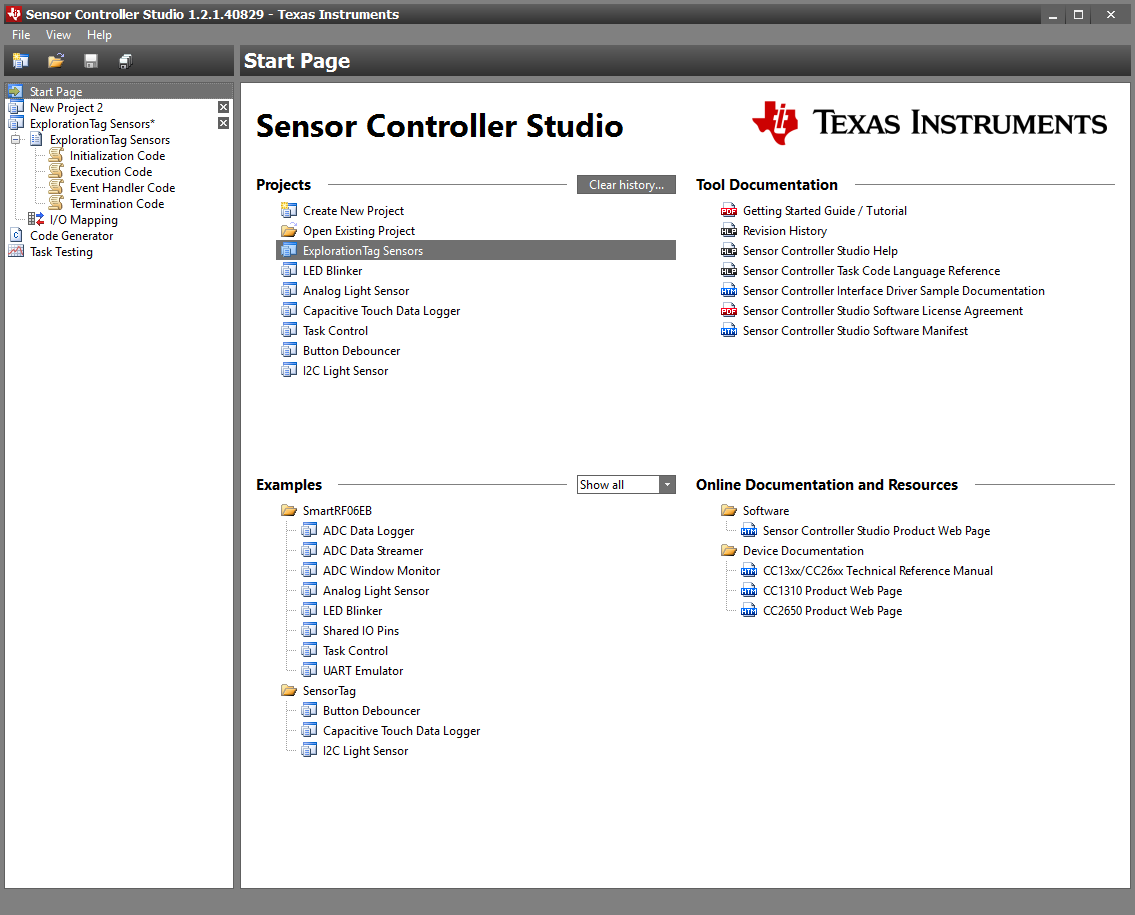Open CC13xx/CC26xx Technical Reference Manual
Image resolution: width=1135 pixels, height=915 pixels.
pos(878,571)
